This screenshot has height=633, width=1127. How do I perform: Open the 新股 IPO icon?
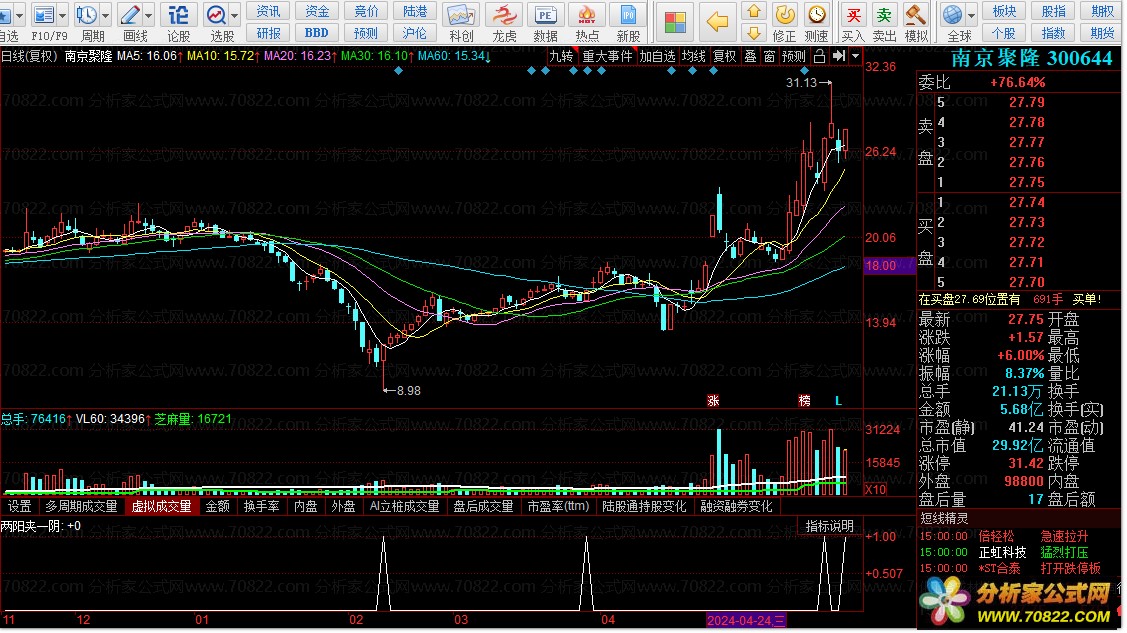point(628,15)
